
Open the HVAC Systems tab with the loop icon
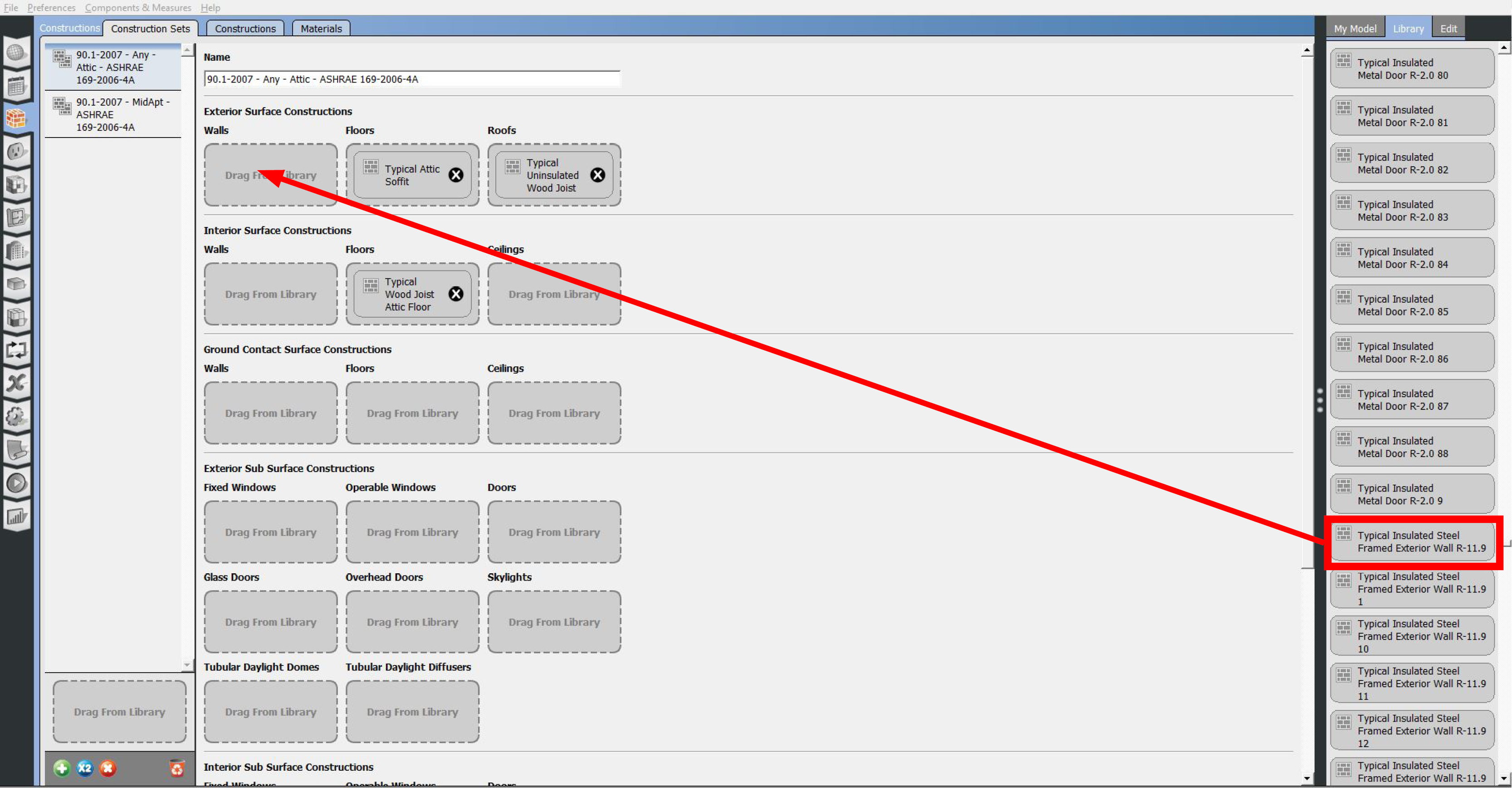click(x=16, y=350)
